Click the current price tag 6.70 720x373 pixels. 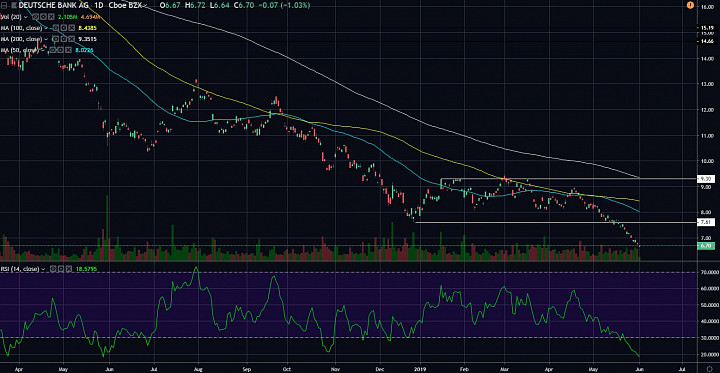(x=705, y=246)
